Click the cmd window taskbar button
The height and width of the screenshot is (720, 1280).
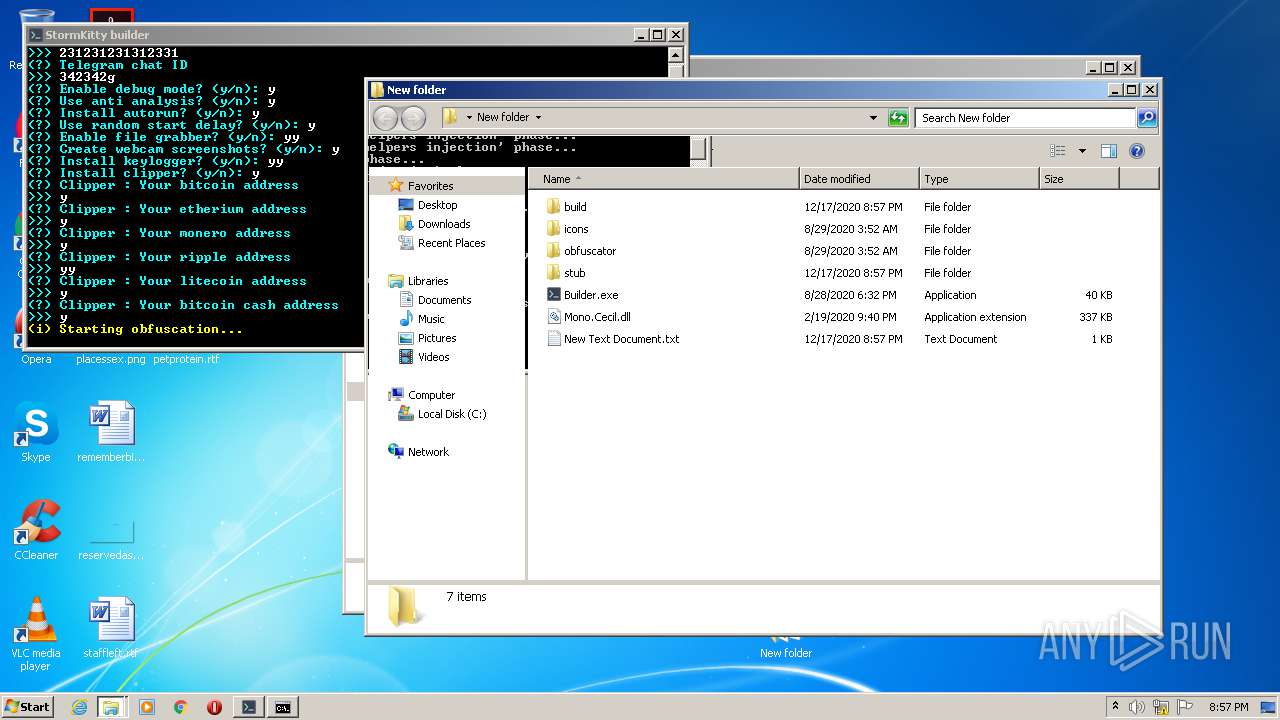click(283, 707)
